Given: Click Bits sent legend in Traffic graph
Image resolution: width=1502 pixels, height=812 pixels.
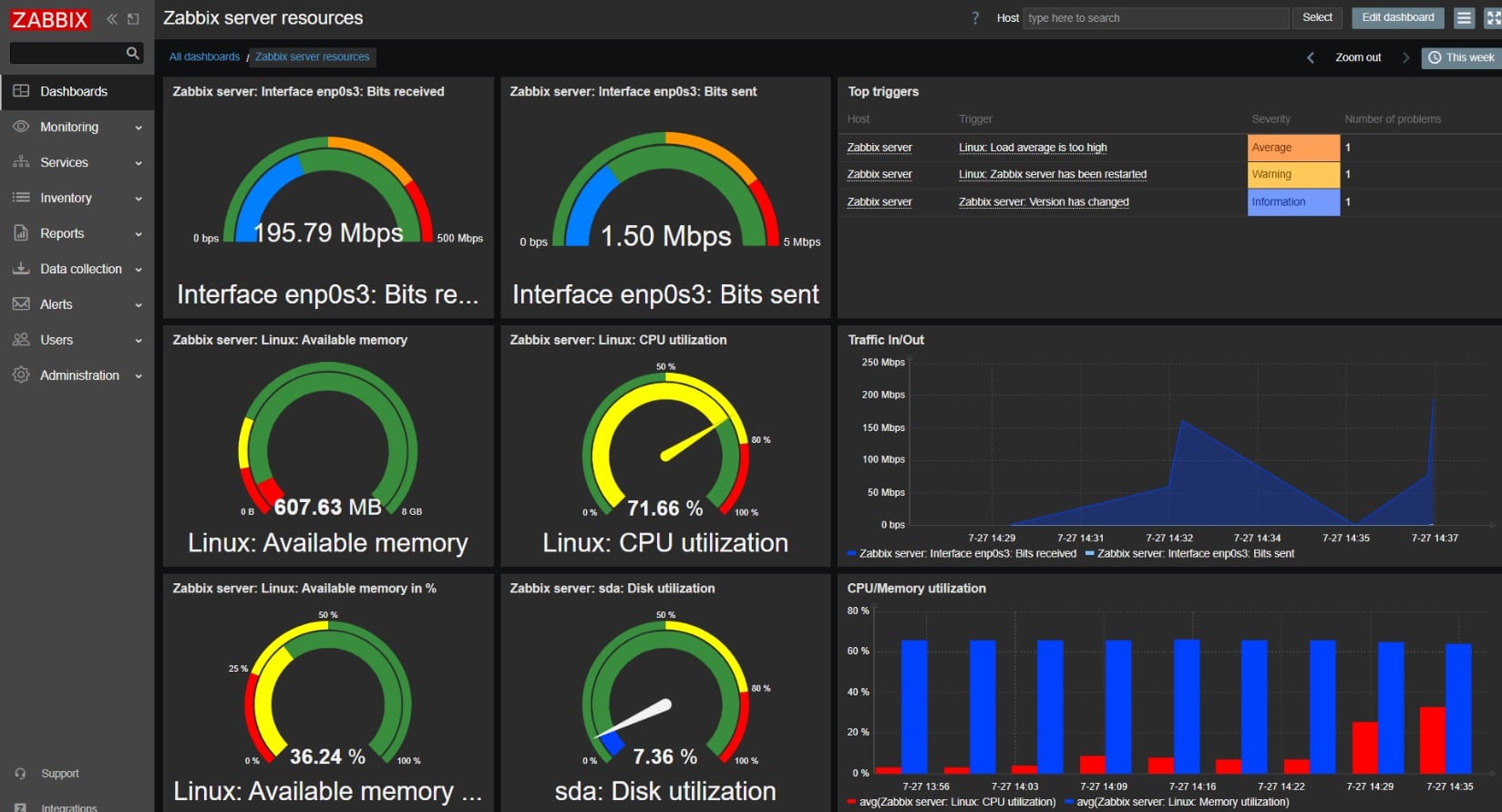Looking at the screenshot, I should pos(1190,554).
